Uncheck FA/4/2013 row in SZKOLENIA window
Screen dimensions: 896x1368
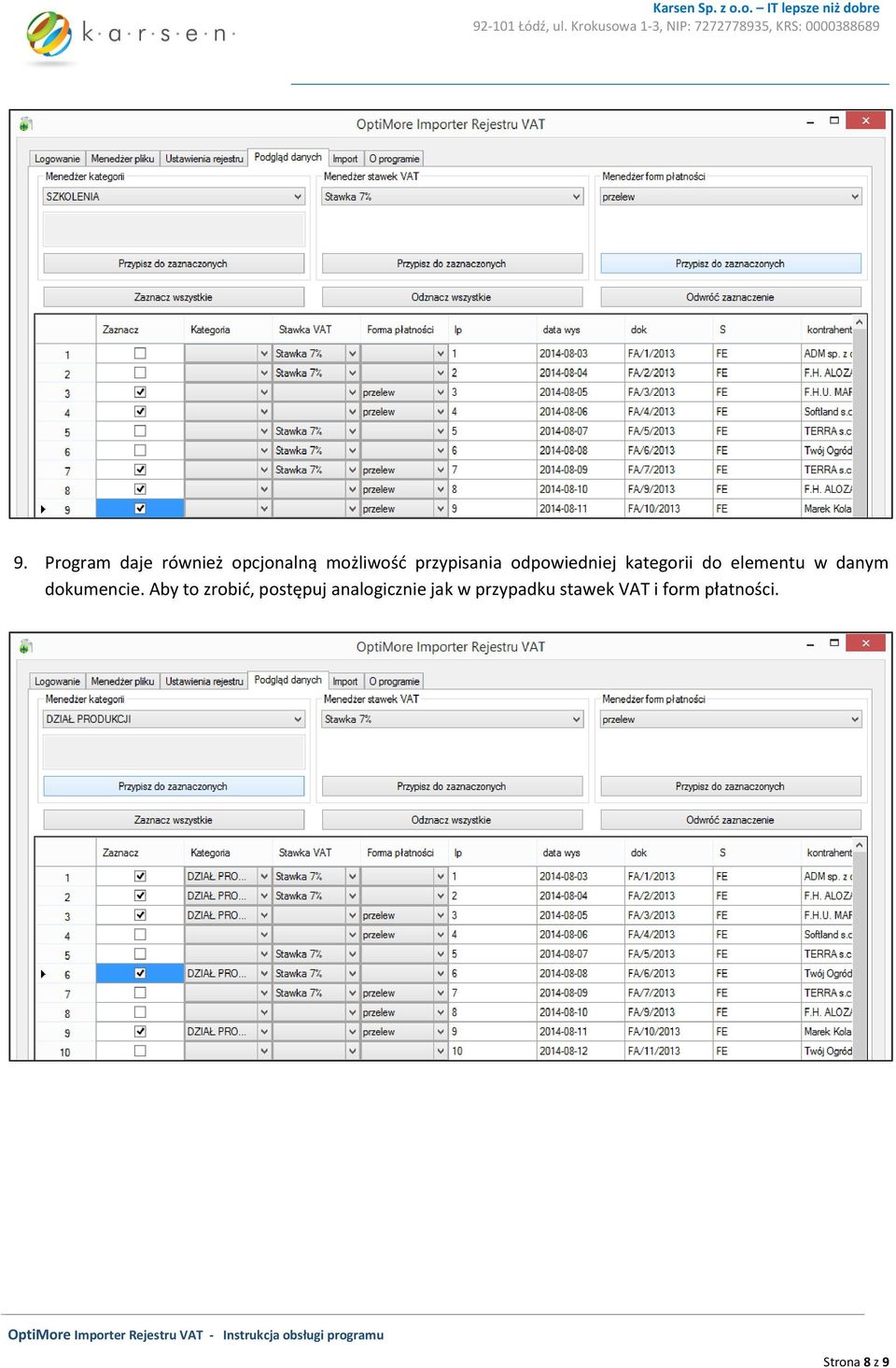click(x=140, y=412)
